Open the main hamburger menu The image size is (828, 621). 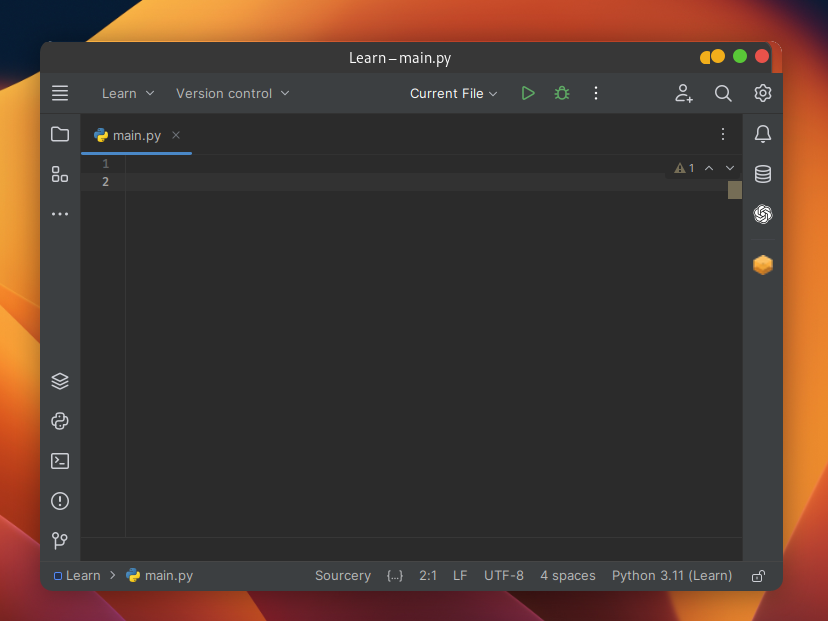(x=60, y=93)
